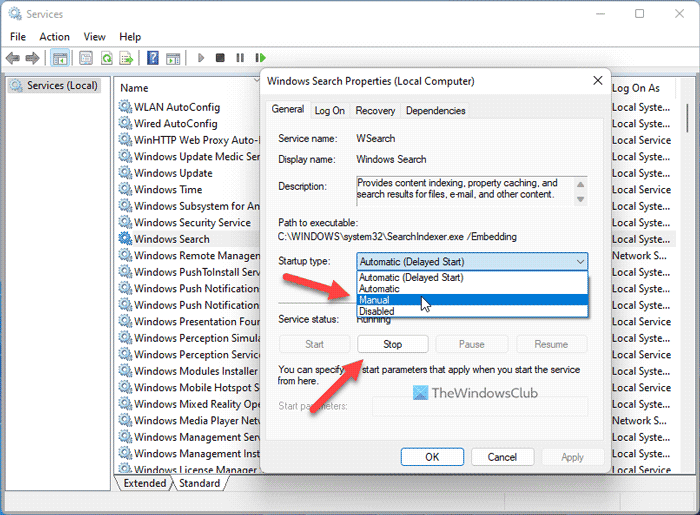Click description box scroll up arrow
700x515 pixels.
tap(580, 184)
